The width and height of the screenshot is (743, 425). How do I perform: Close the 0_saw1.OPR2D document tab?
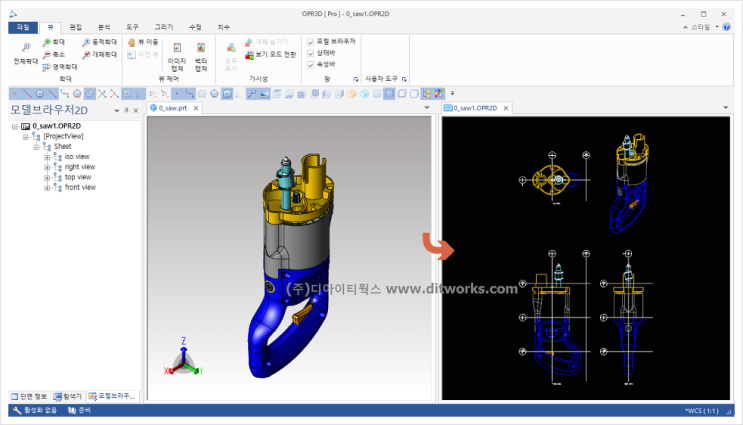tap(506, 109)
